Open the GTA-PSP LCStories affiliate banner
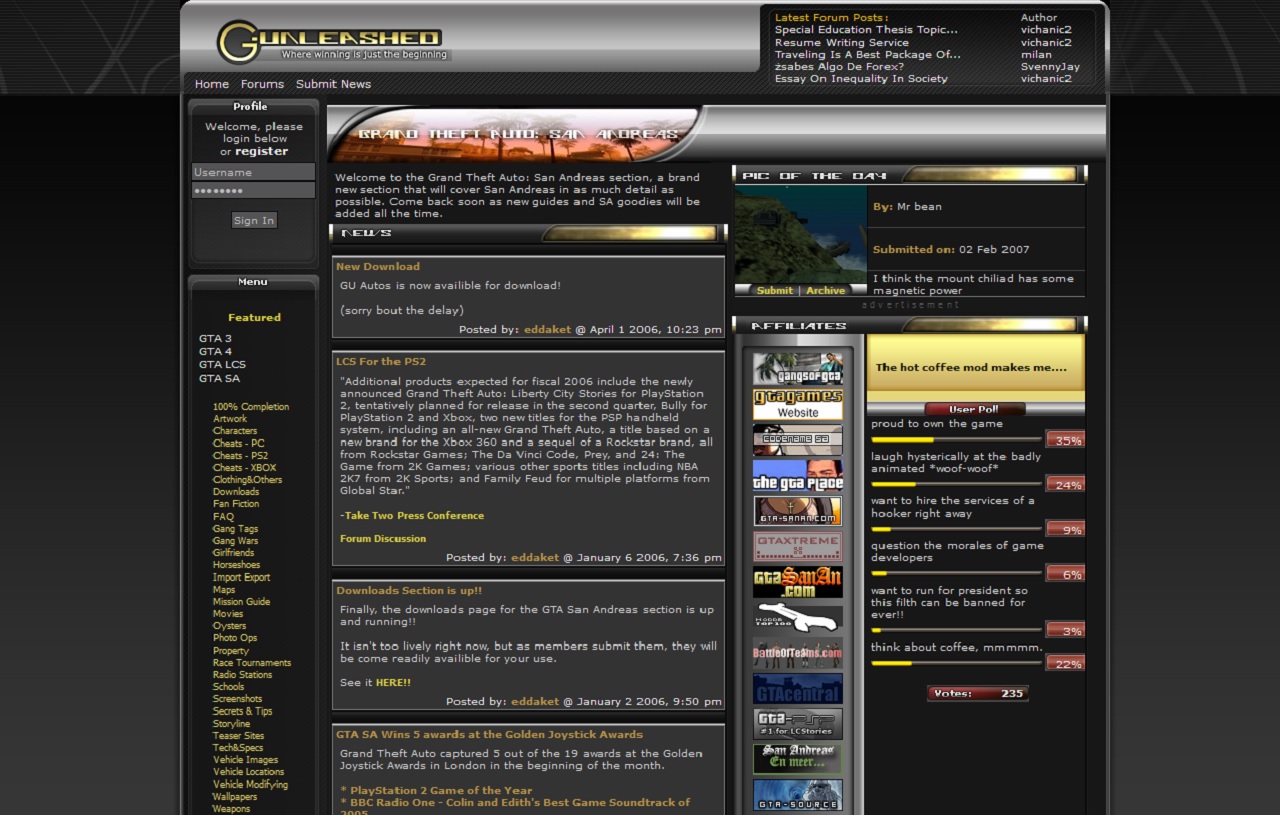The width and height of the screenshot is (1280, 815). tap(797, 724)
